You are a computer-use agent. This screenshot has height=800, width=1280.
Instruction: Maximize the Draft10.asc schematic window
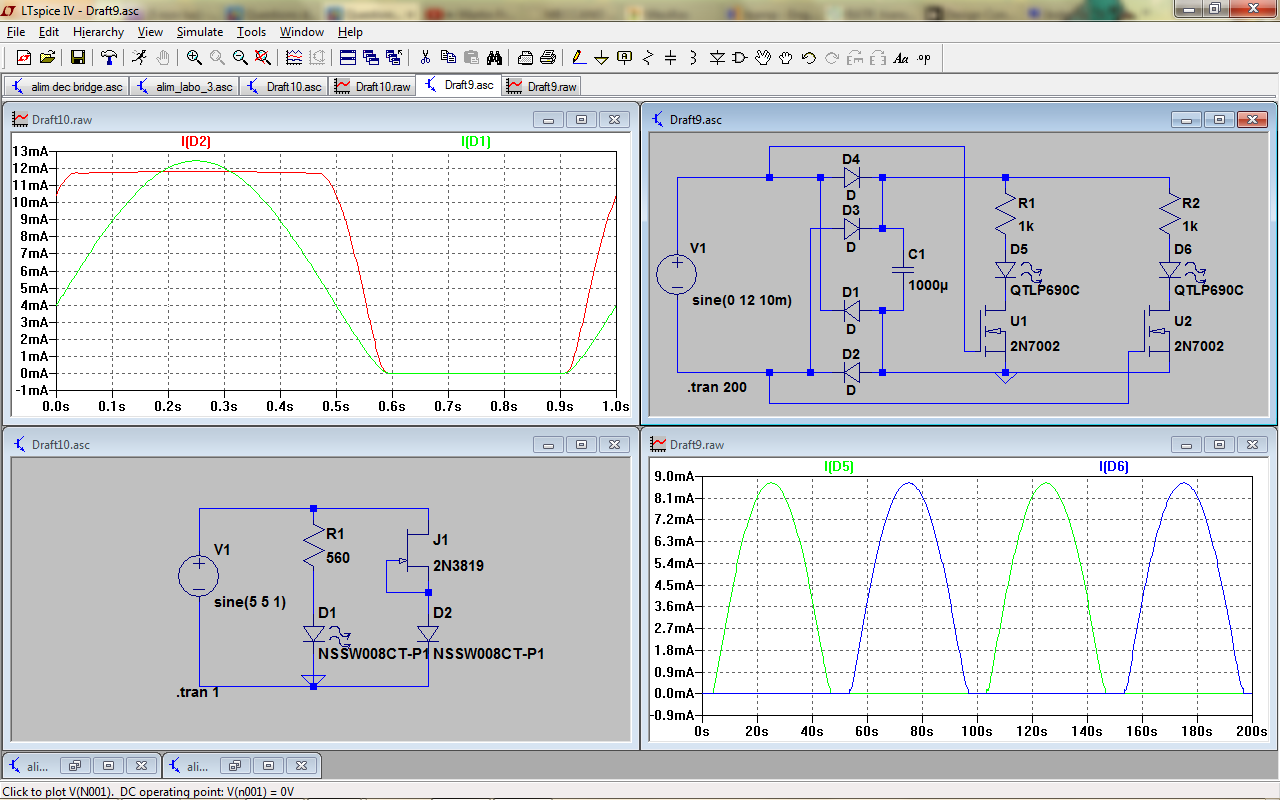581,444
